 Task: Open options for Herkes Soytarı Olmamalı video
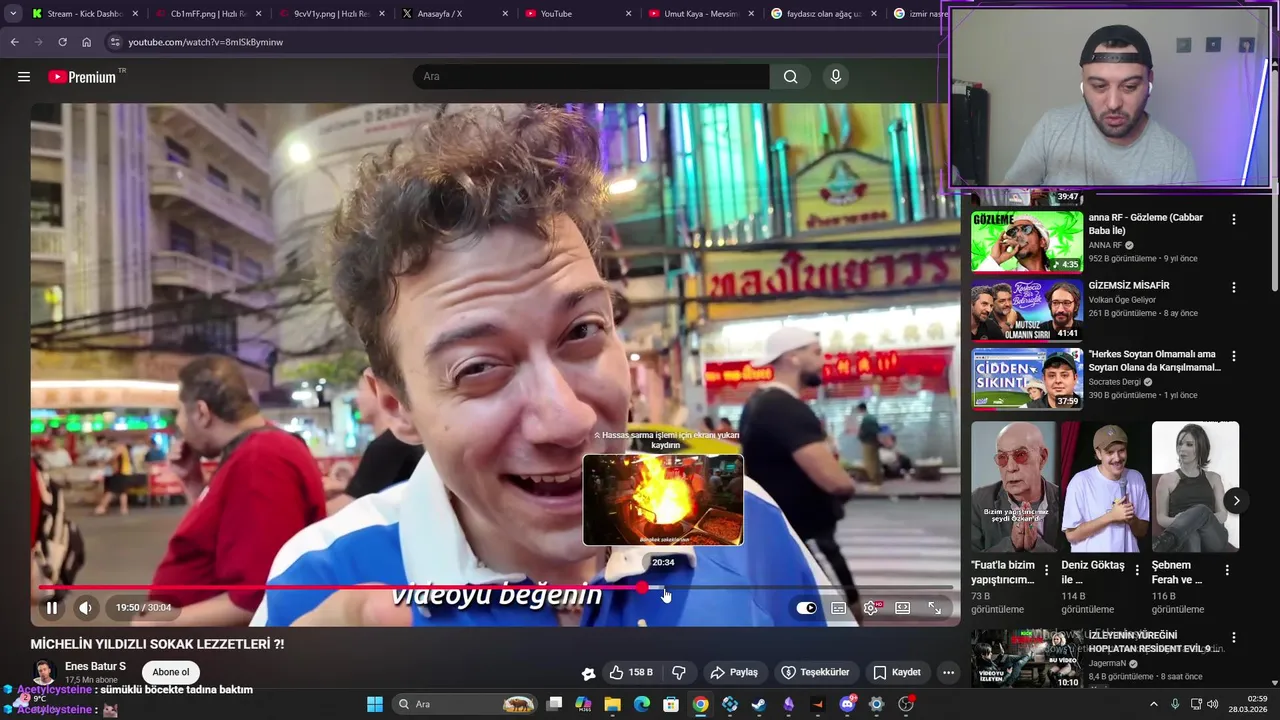click(1233, 356)
